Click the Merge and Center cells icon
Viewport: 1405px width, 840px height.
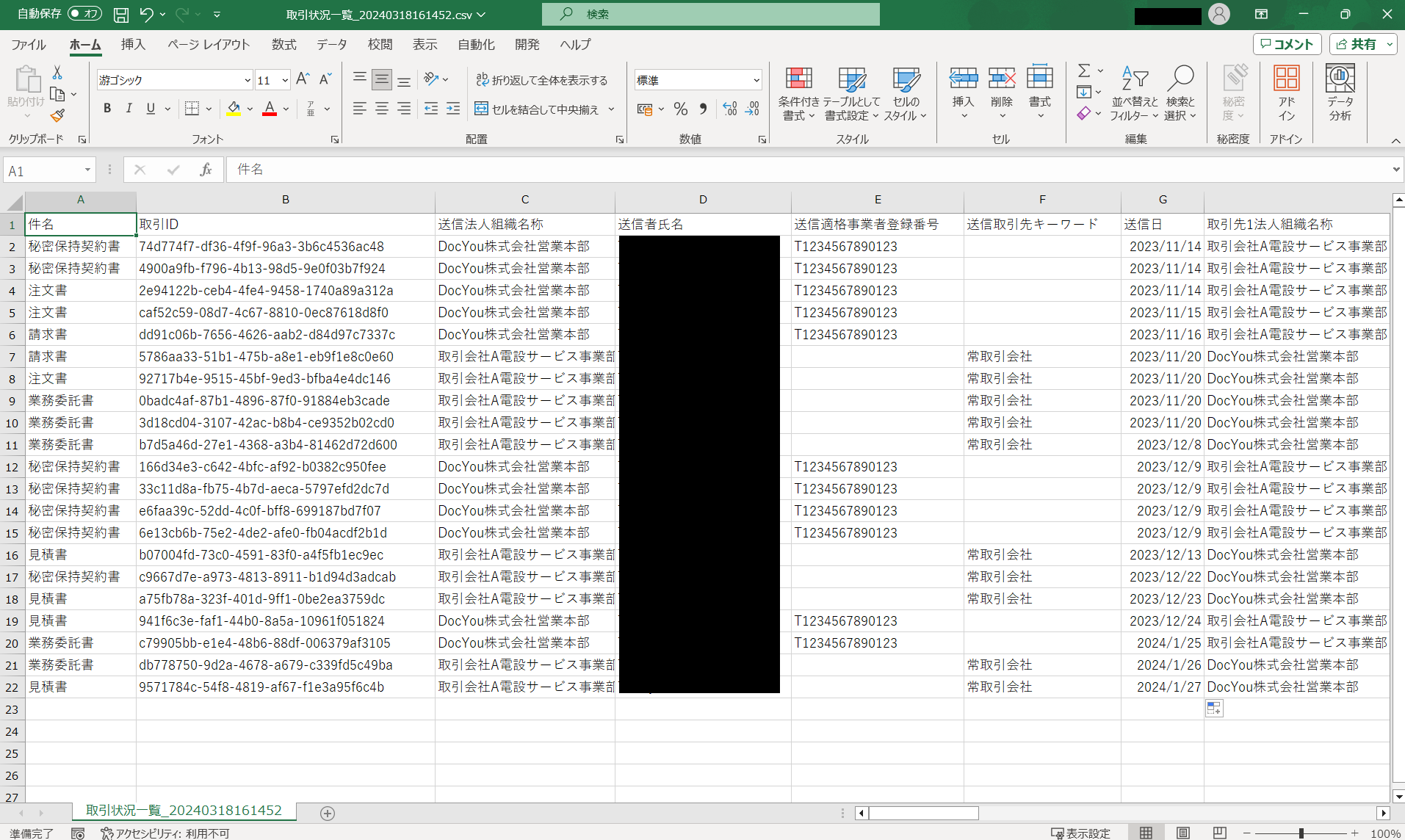(x=482, y=109)
